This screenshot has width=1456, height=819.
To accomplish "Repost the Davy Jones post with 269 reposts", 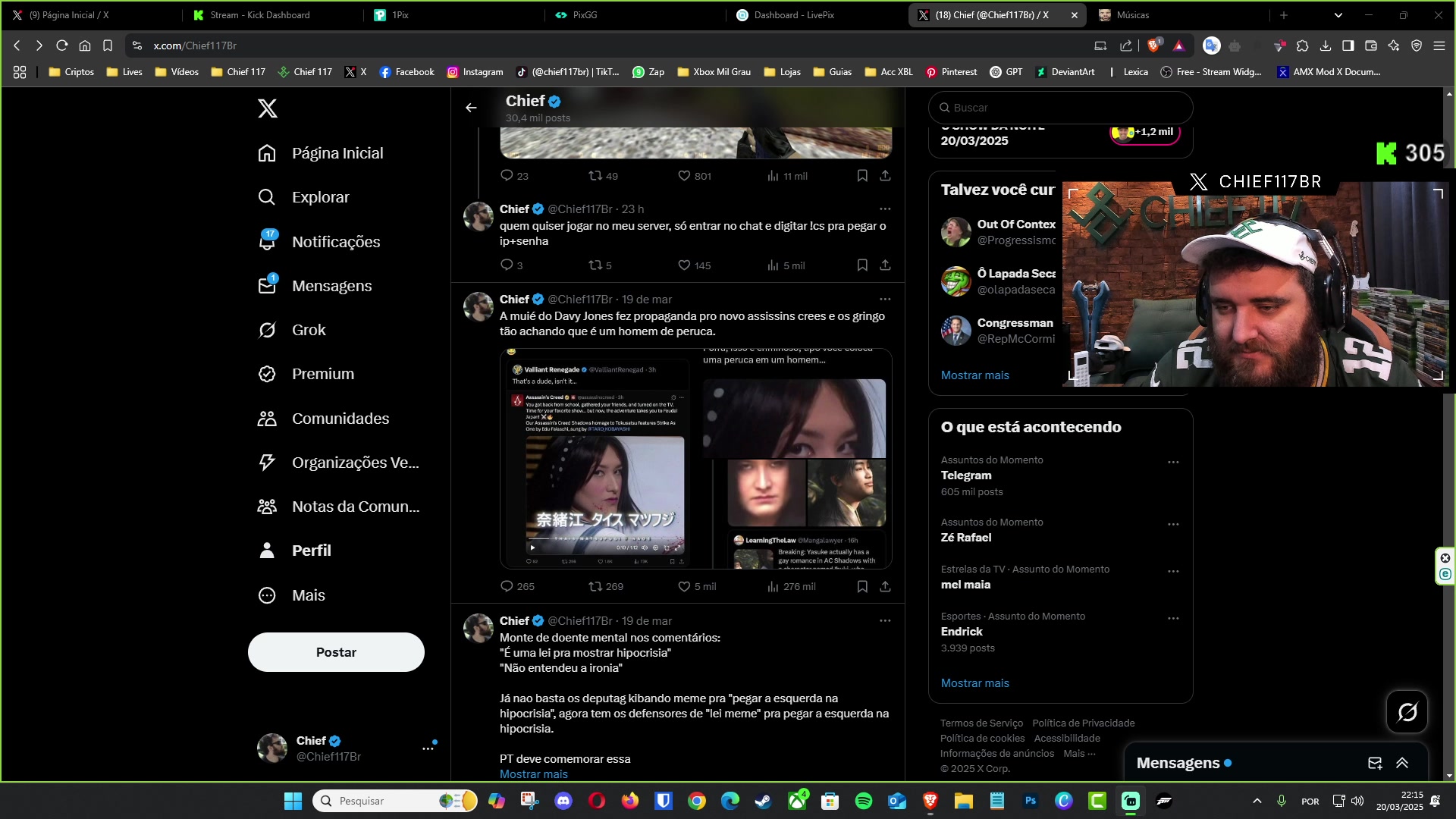I will point(596,586).
